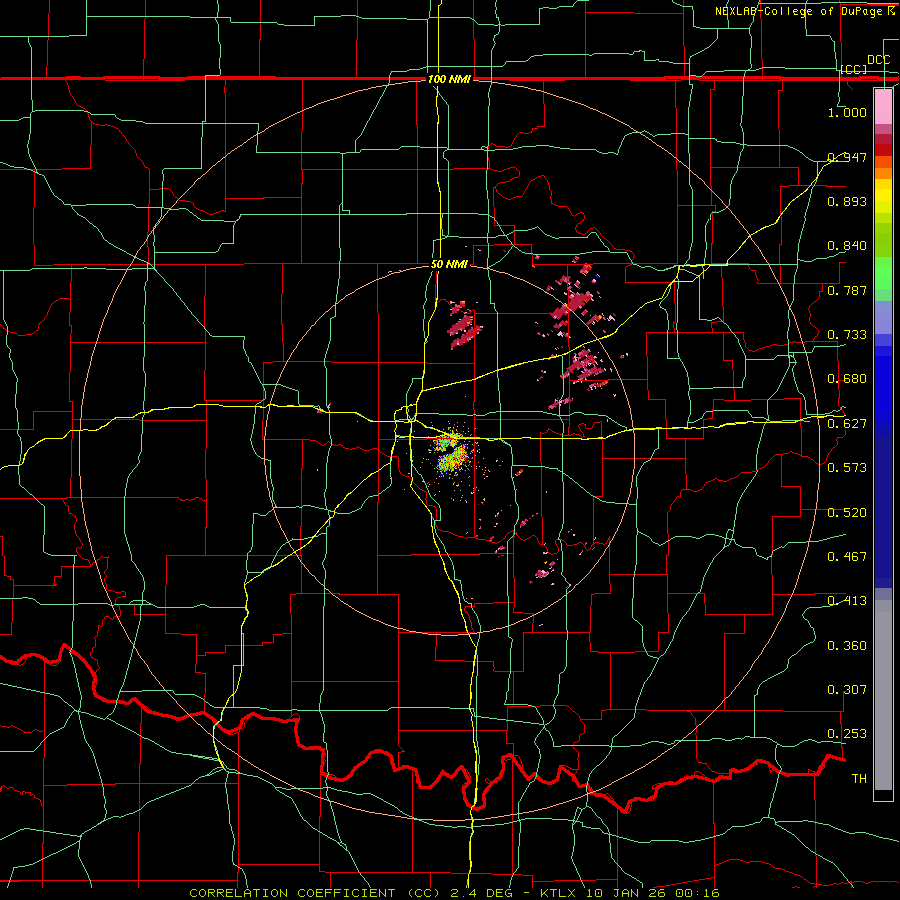Select the 0.680 legend value

[847, 379]
